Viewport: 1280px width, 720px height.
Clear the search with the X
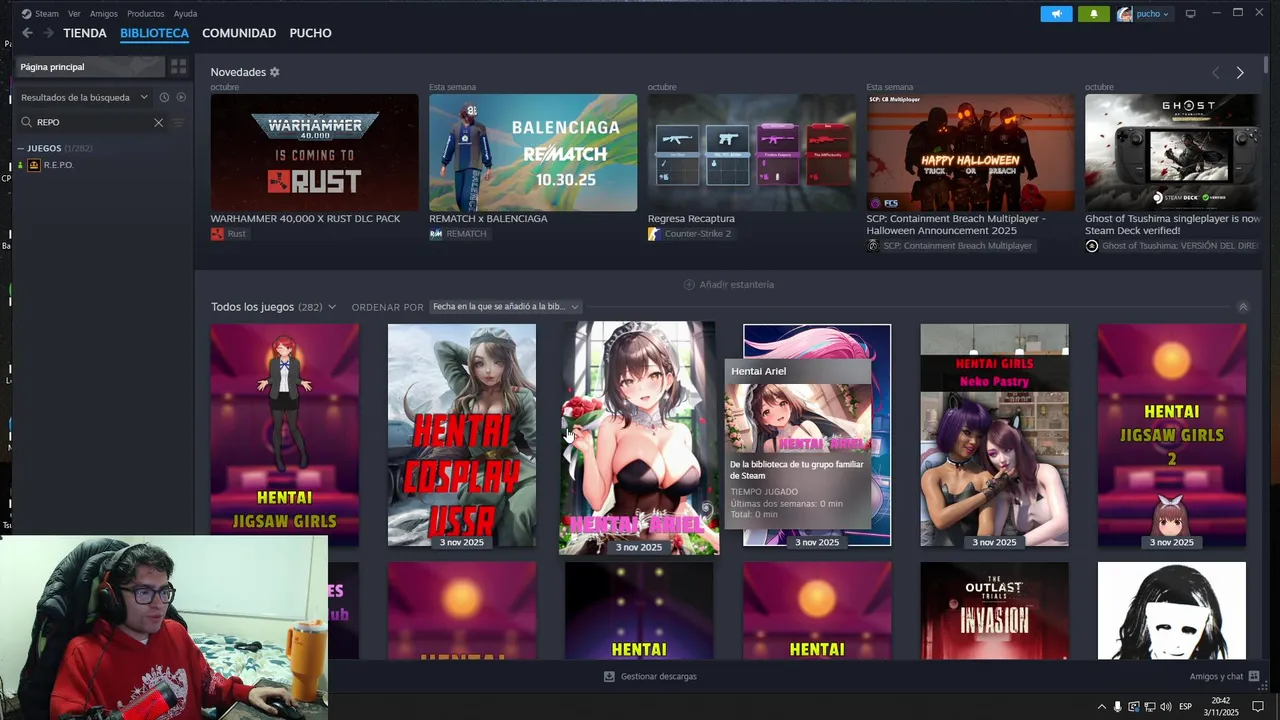(158, 122)
